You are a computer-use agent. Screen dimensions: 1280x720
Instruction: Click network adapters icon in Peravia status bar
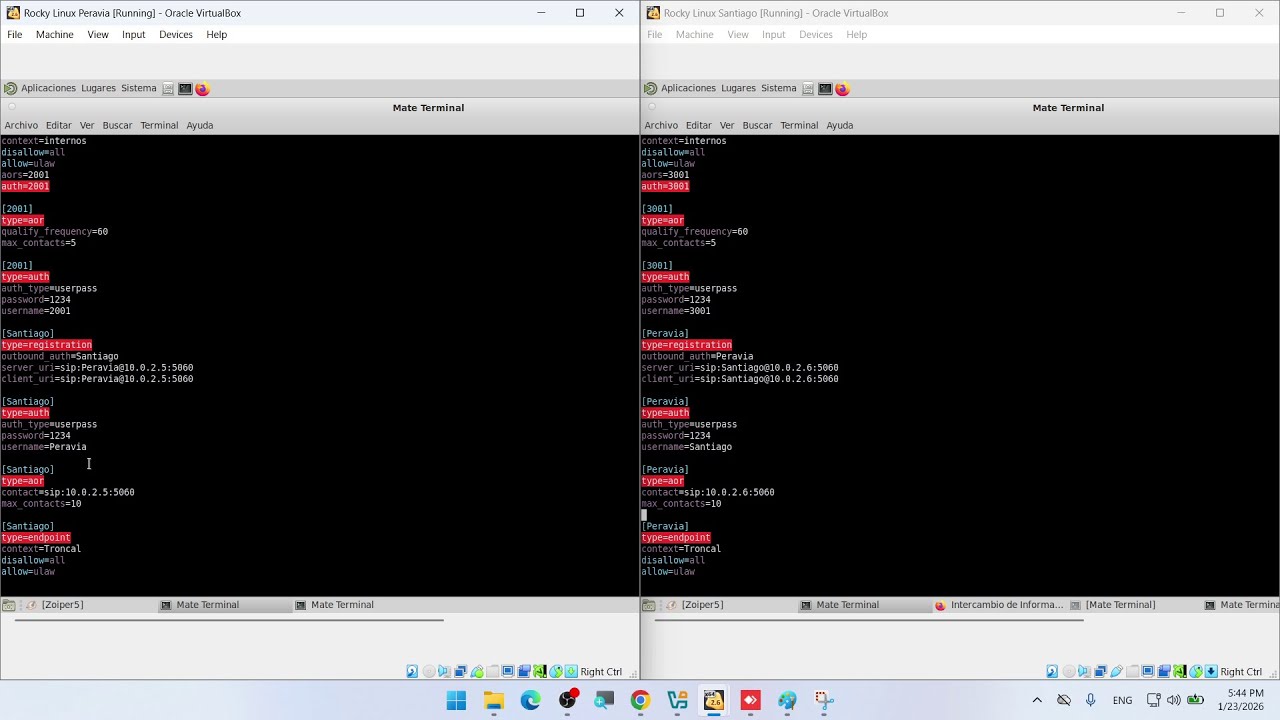[x=460, y=671]
